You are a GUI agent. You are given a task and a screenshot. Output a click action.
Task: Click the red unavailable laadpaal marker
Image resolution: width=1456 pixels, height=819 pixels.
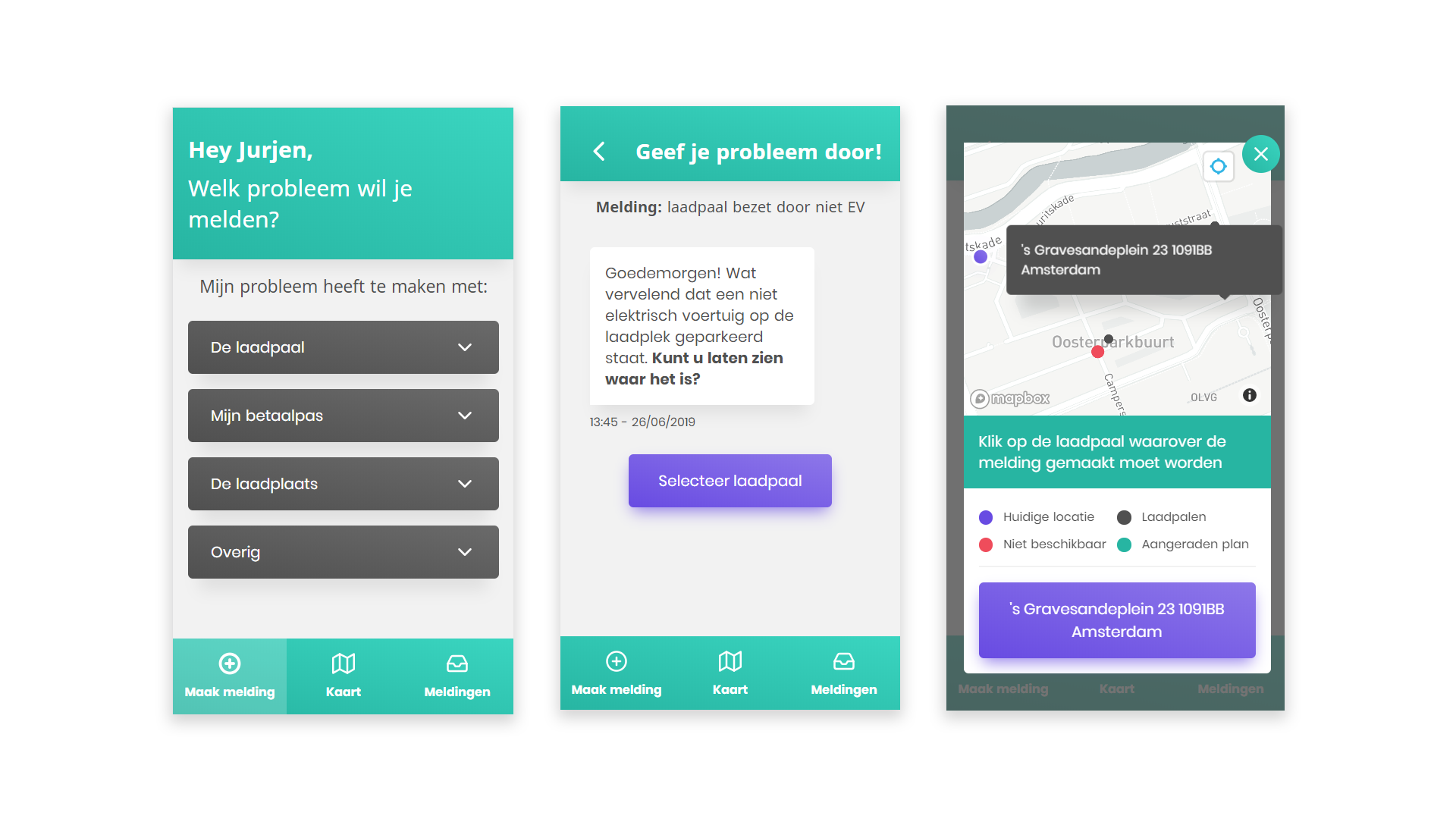tap(1097, 353)
